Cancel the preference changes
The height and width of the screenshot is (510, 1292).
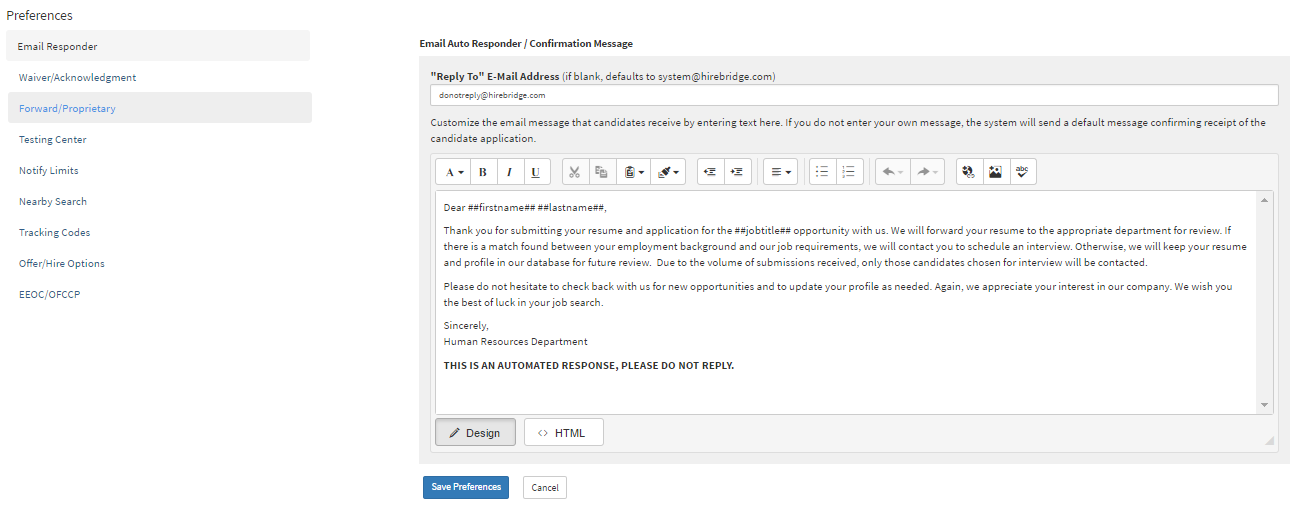pyautogui.click(x=545, y=488)
